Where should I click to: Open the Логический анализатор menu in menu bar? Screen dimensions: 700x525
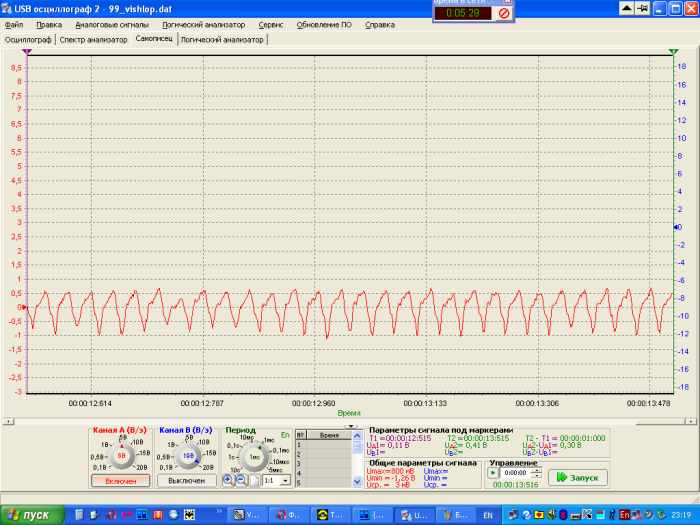[x=204, y=25]
